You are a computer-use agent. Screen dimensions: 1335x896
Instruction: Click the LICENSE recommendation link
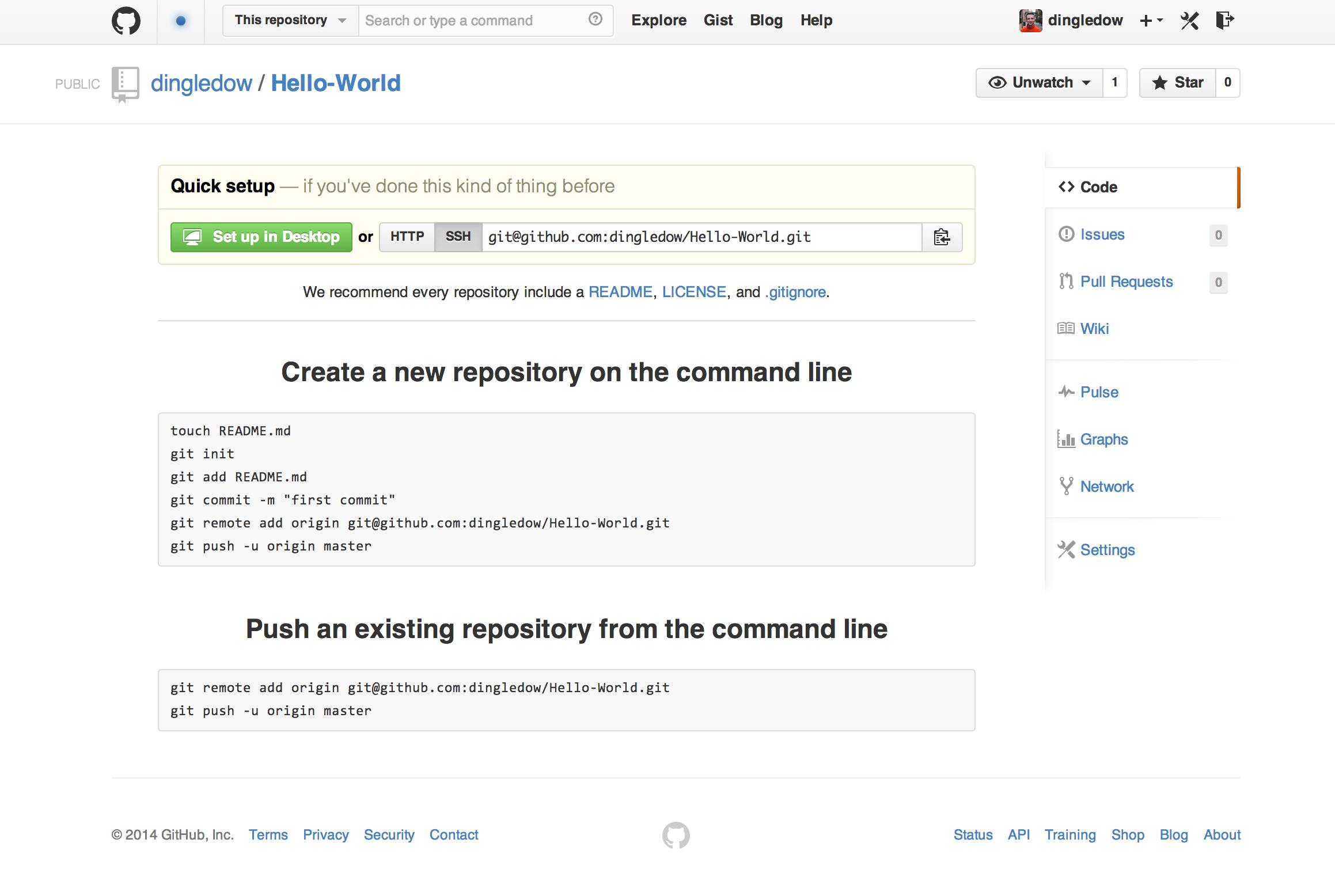tap(694, 292)
